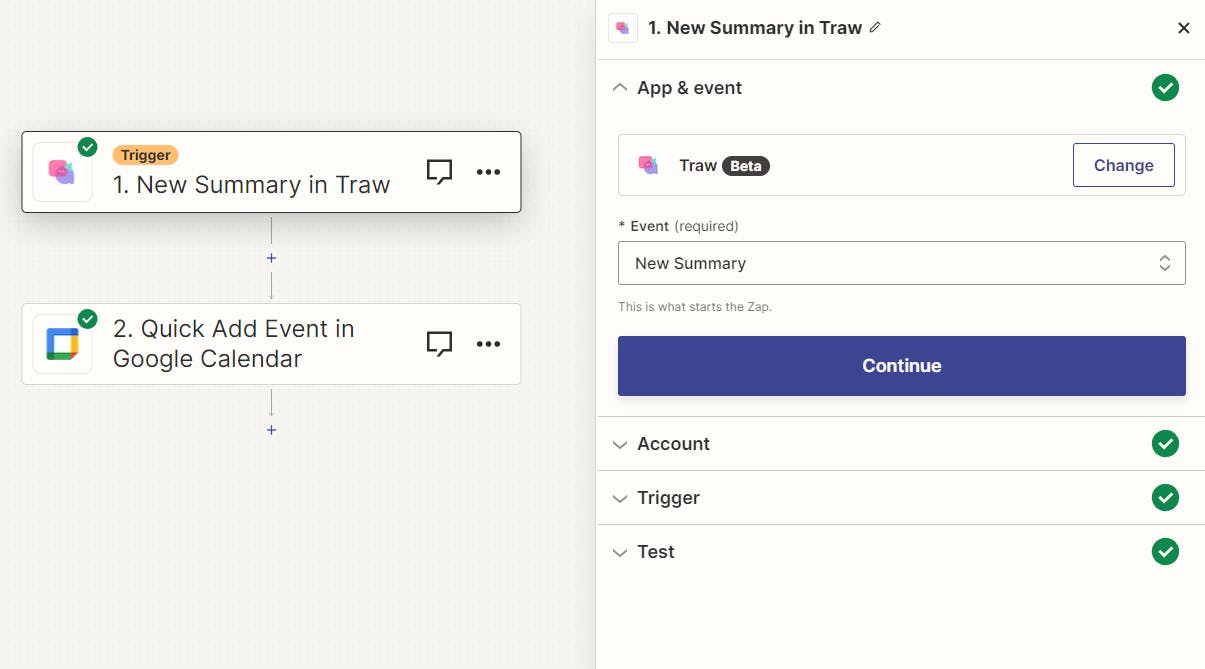
Task: Open the Event dropdown showing New Summary
Action: pos(902,263)
